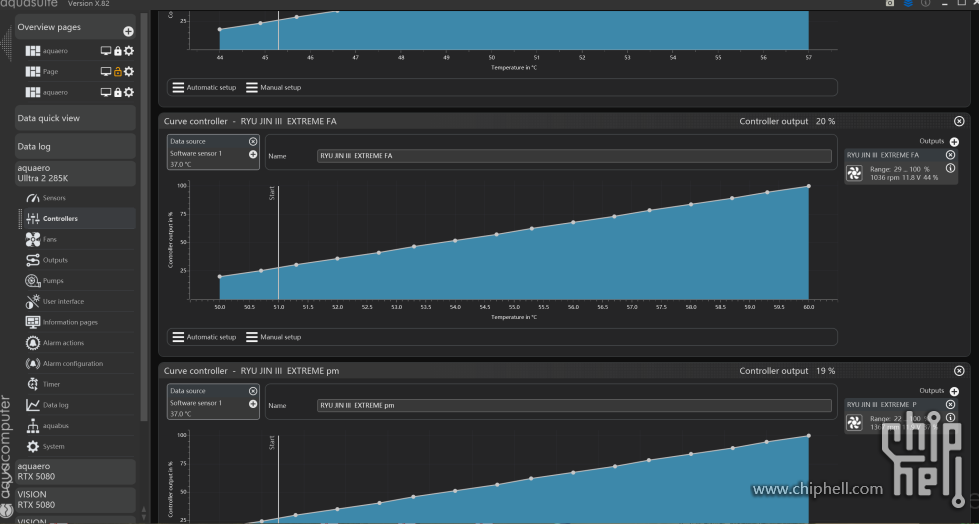Click the "Controller output 20 %" readout

(x=787, y=121)
